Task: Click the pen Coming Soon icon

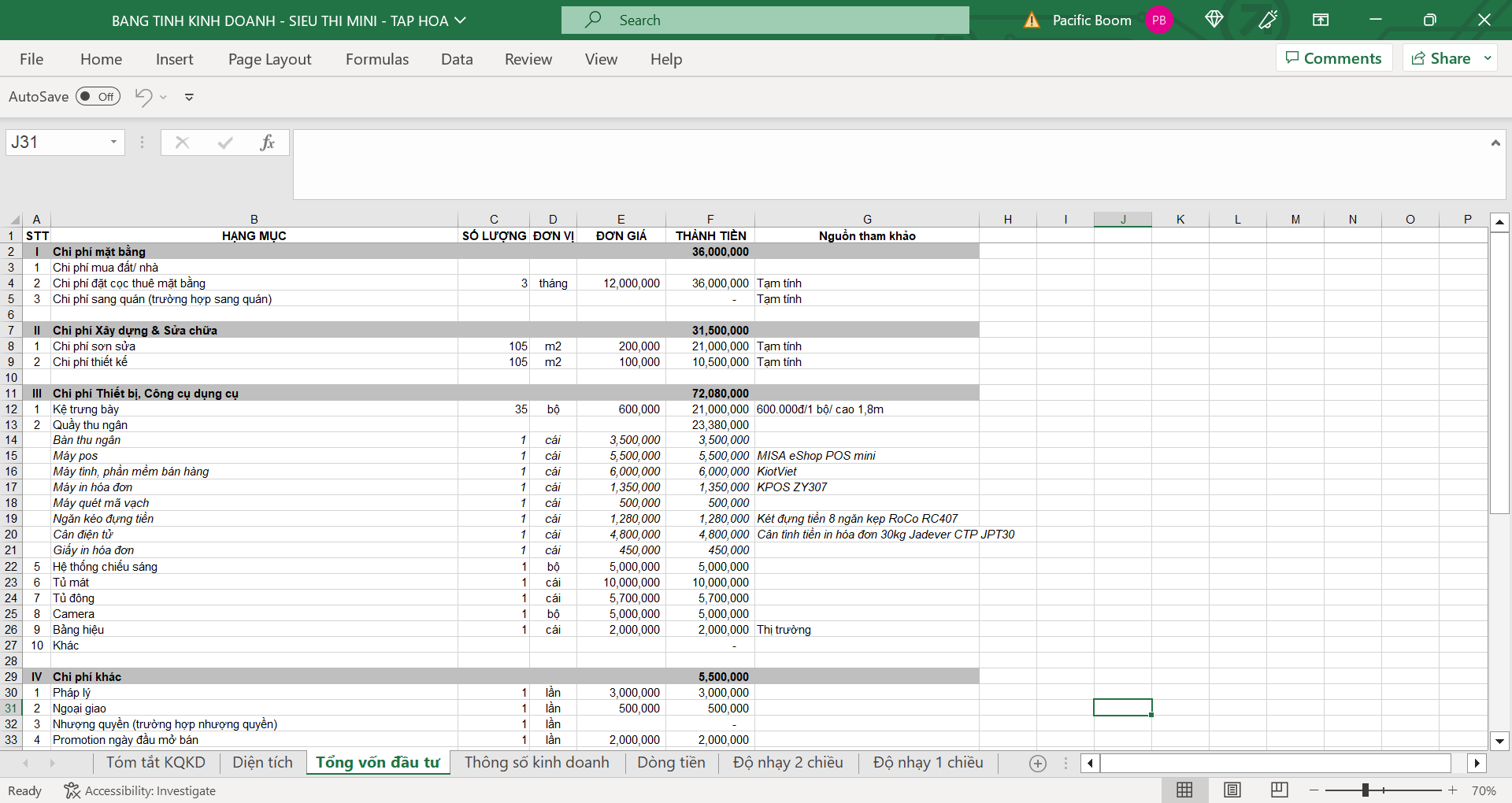Action: [1268, 20]
